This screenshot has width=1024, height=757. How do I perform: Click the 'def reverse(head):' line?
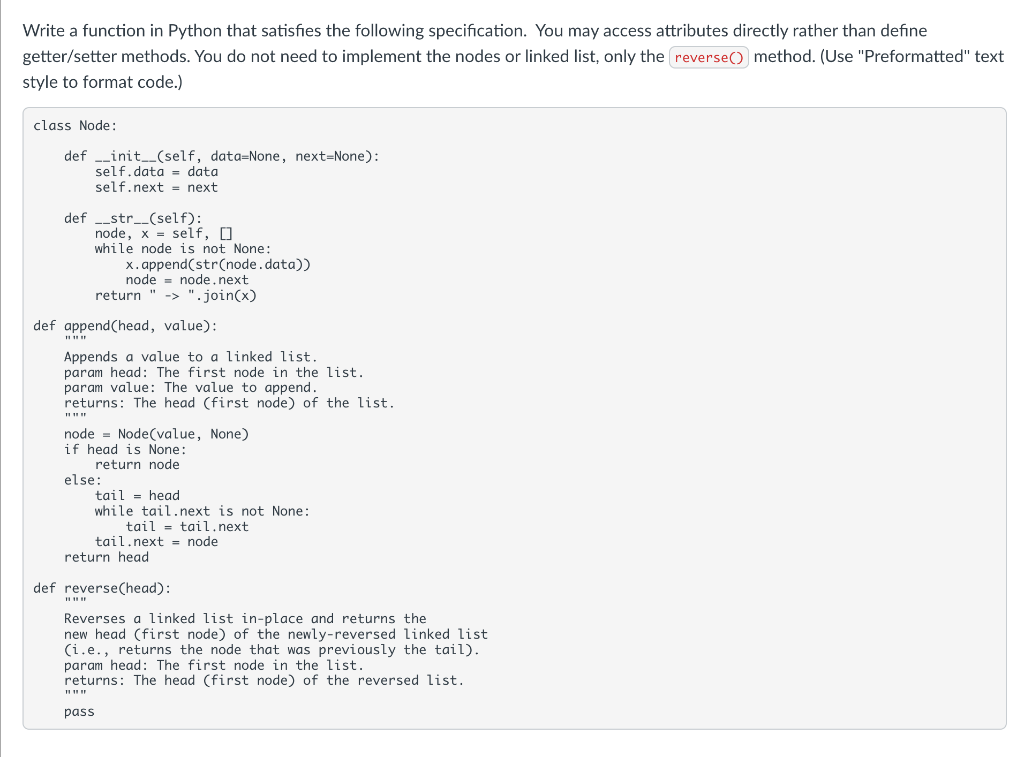click(x=103, y=588)
